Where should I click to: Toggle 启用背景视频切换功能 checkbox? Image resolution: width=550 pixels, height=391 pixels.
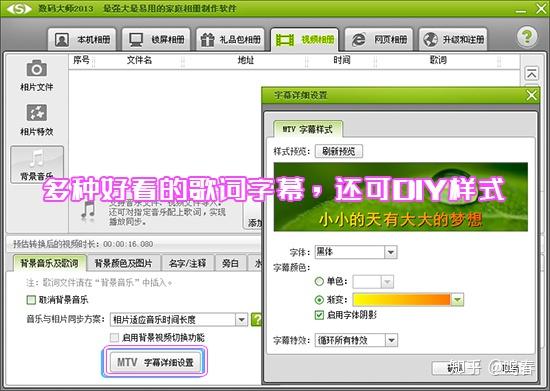[114, 338]
